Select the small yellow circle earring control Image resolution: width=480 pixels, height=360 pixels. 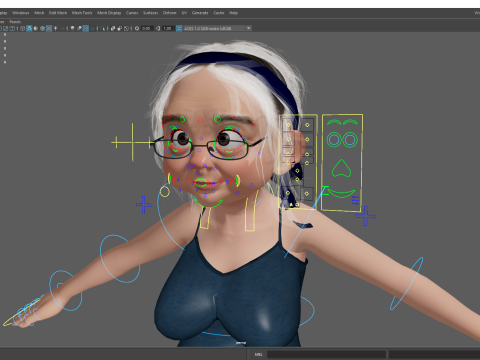click(164, 192)
